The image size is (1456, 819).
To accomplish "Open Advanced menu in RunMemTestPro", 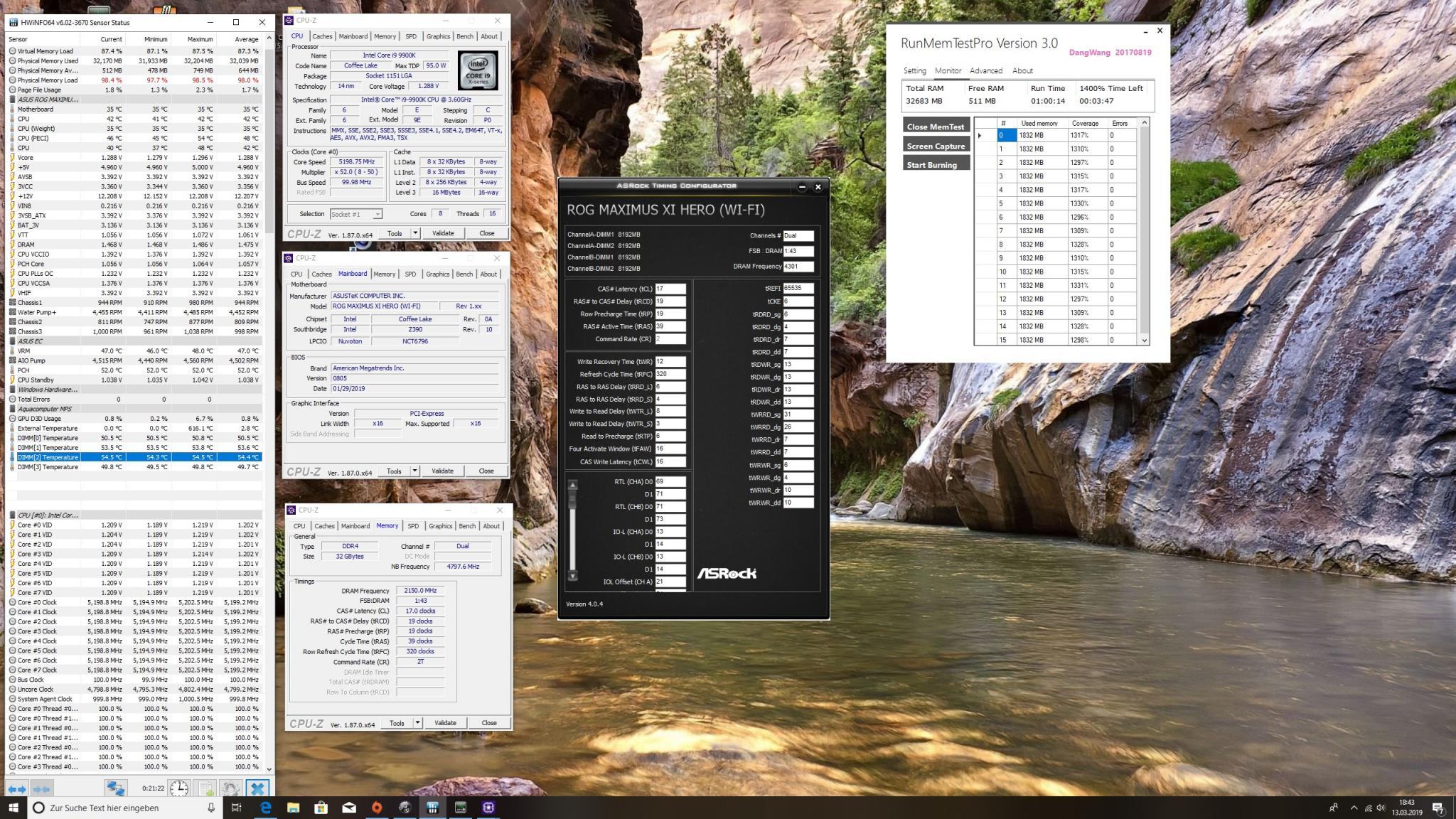I will coord(986,70).
